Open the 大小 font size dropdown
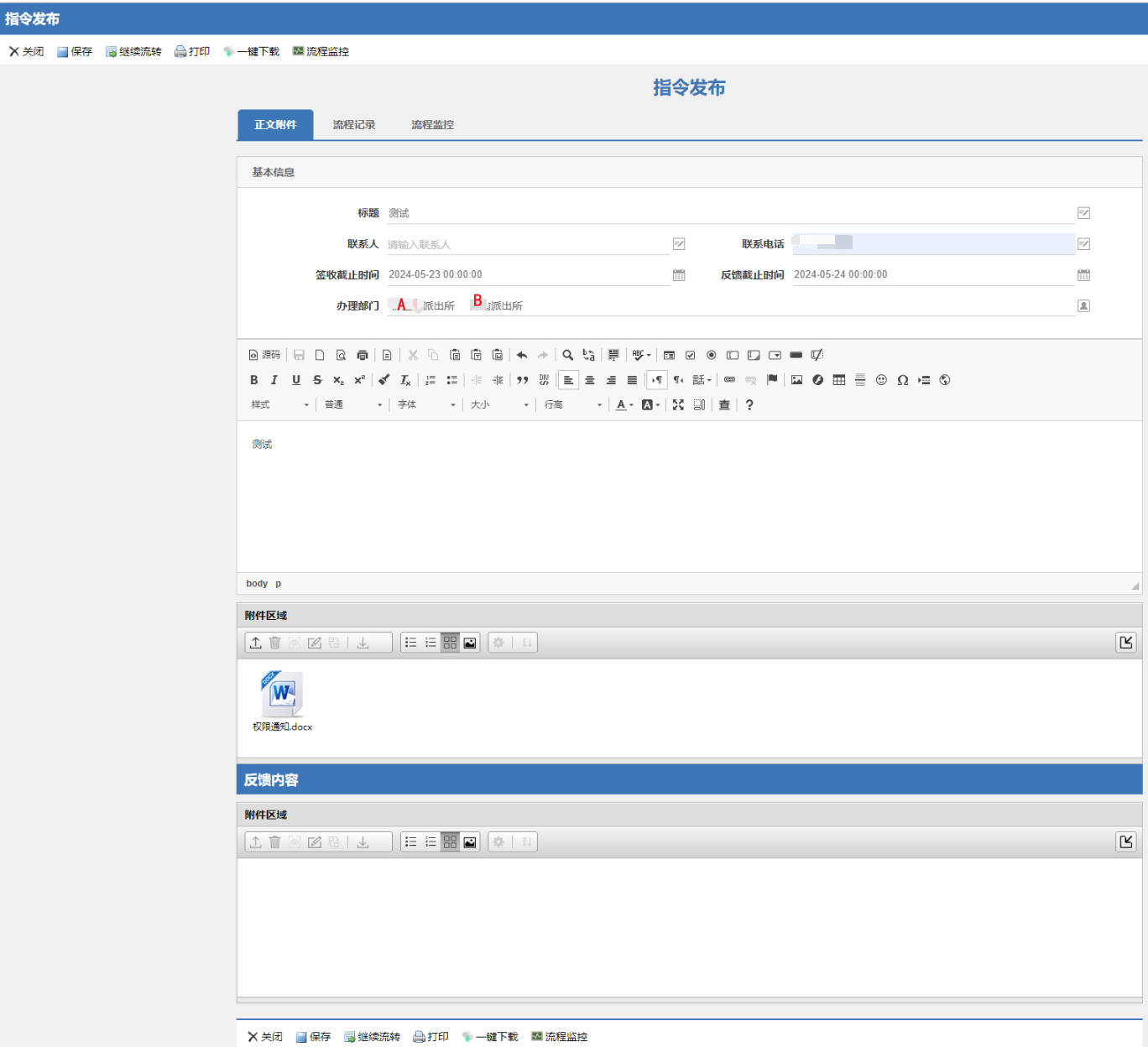Image resolution: width=1148 pixels, height=1047 pixels. click(500, 405)
